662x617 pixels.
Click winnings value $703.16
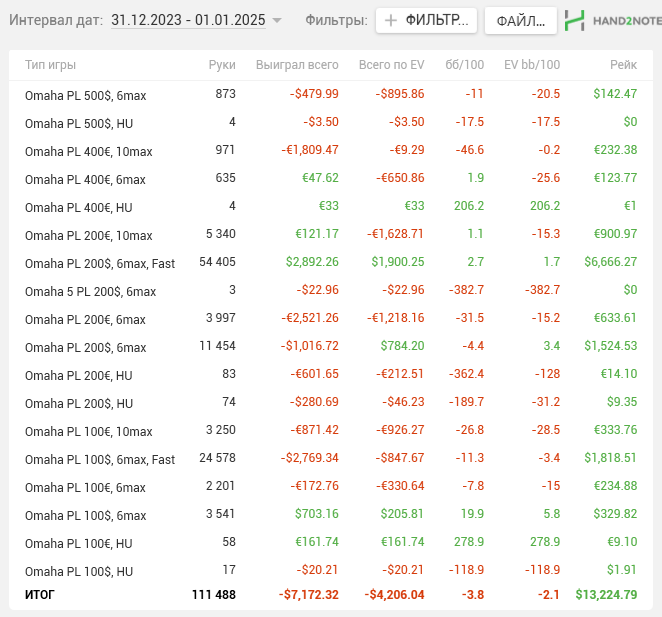click(317, 514)
